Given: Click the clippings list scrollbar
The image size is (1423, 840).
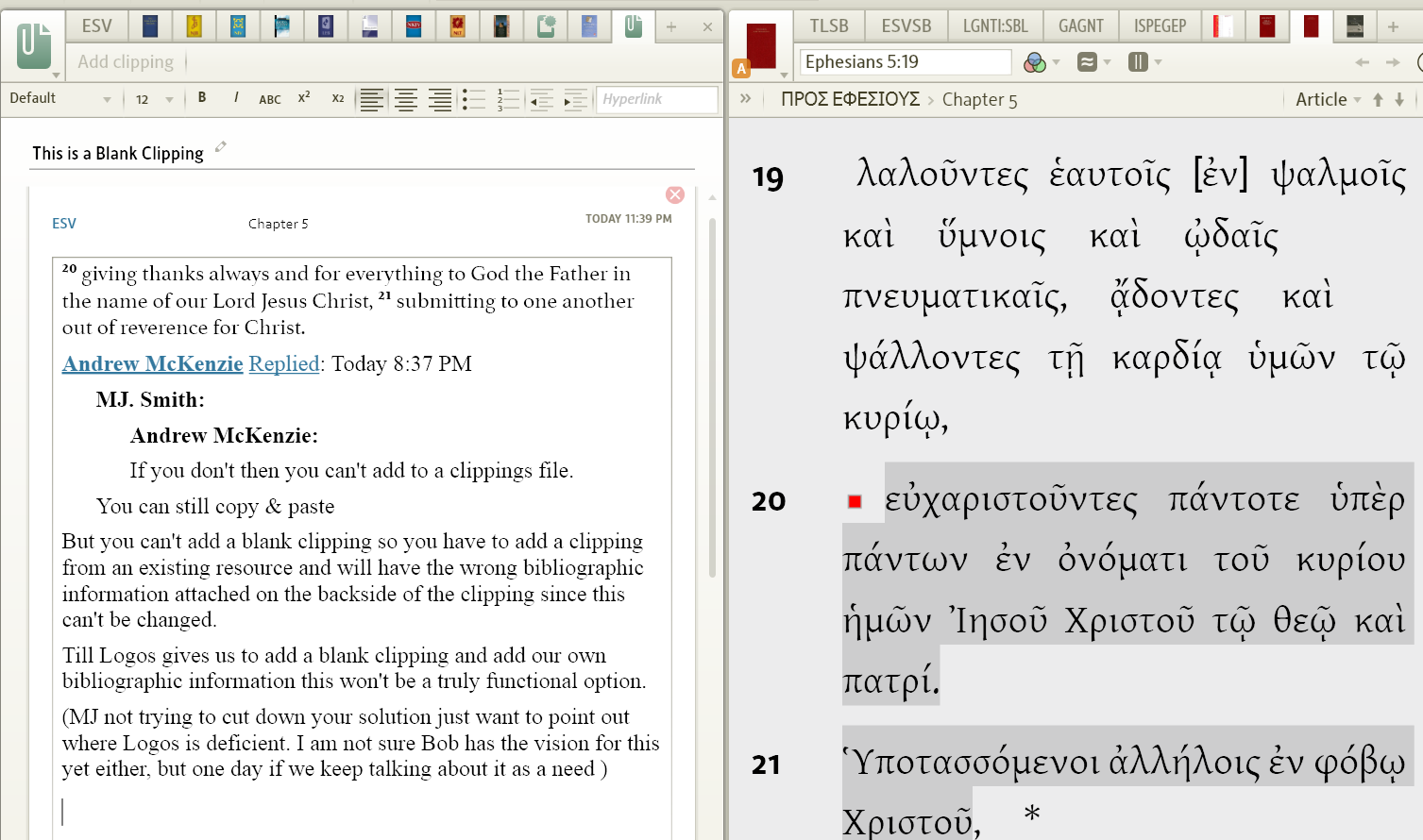Looking at the screenshot, I should coord(712,396).
